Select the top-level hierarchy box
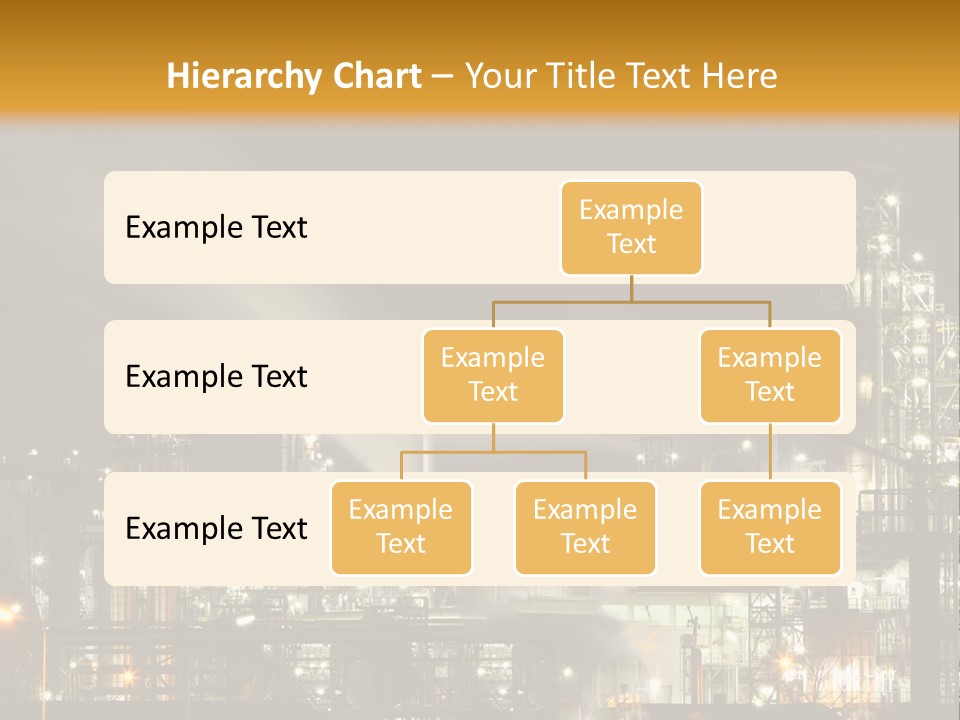Image resolution: width=960 pixels, height=720 pixels. (x=631, y=228)
